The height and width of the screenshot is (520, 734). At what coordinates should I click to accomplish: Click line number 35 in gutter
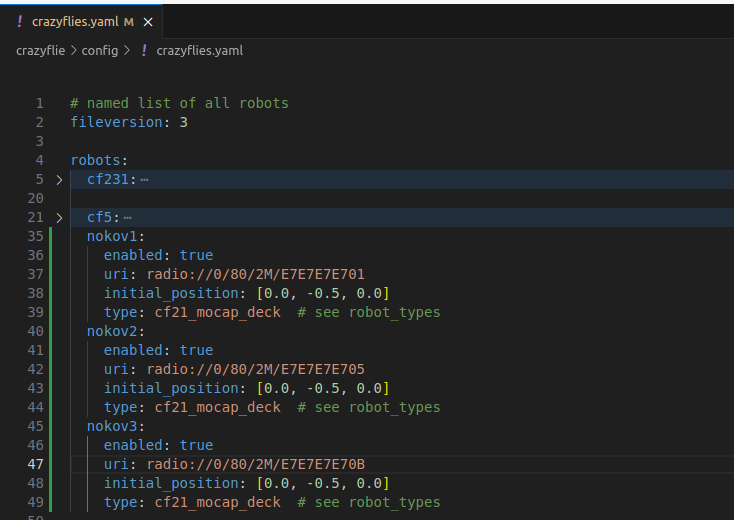36,236
